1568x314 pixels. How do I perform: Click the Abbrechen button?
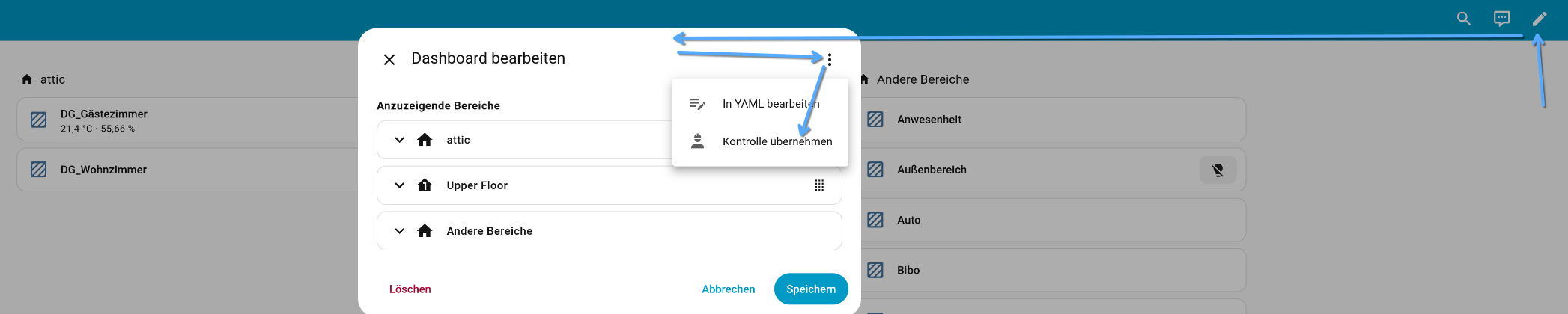728,289
